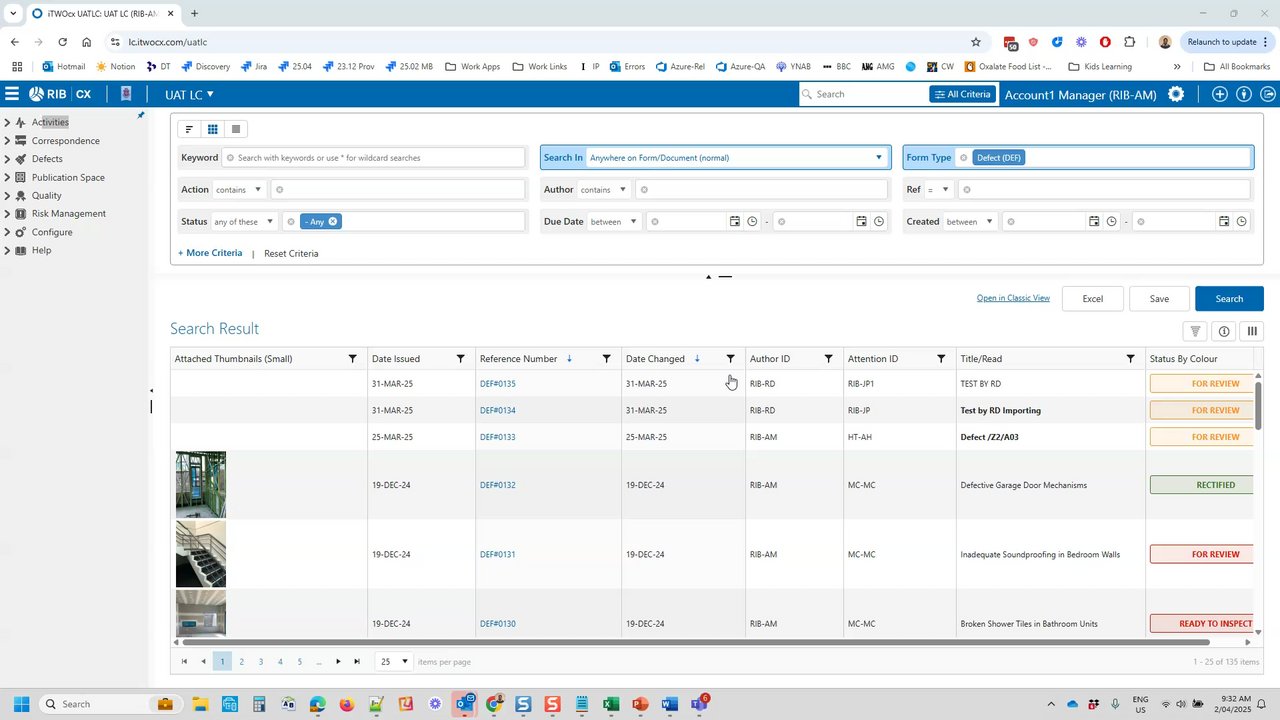Select Configure in the sidebar
Viewport: 1280px width, 720px height.
[52, 232]
